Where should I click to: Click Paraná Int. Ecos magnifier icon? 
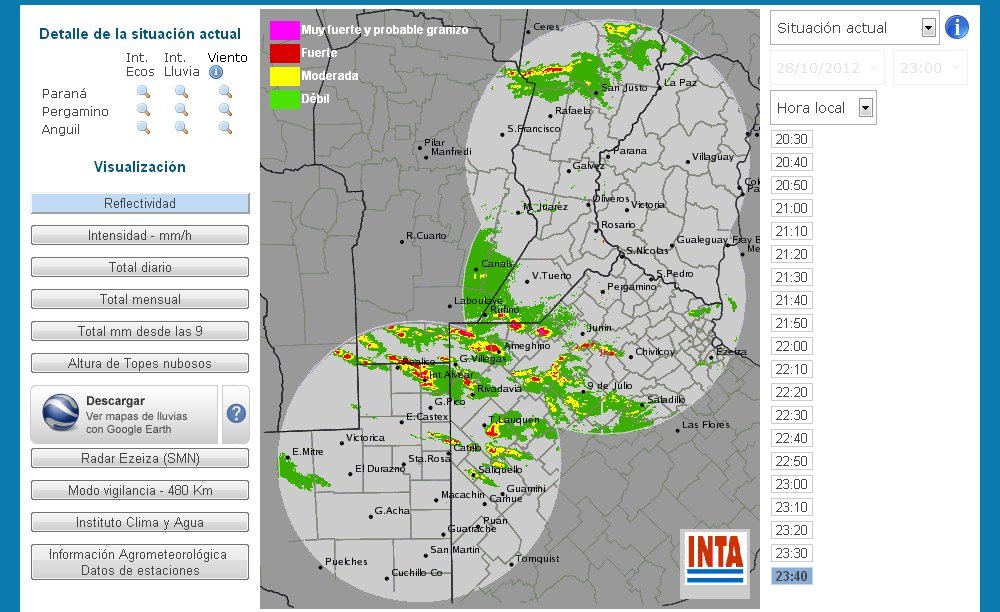click(x=143, y=92)
